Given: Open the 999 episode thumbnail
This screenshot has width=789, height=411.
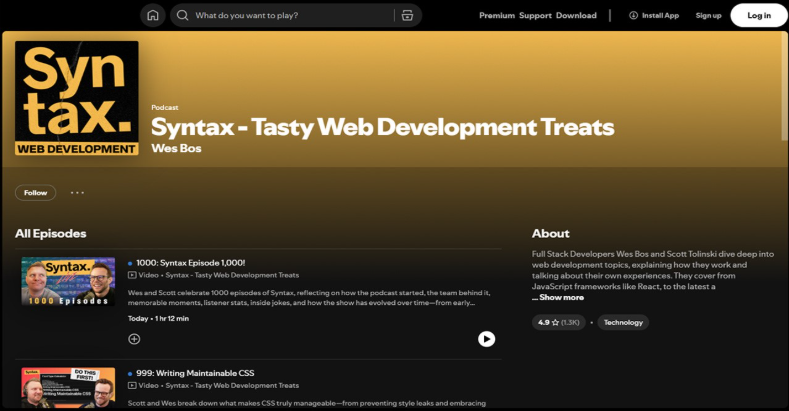Looking at the screenshot, I should tap(68, 387).
